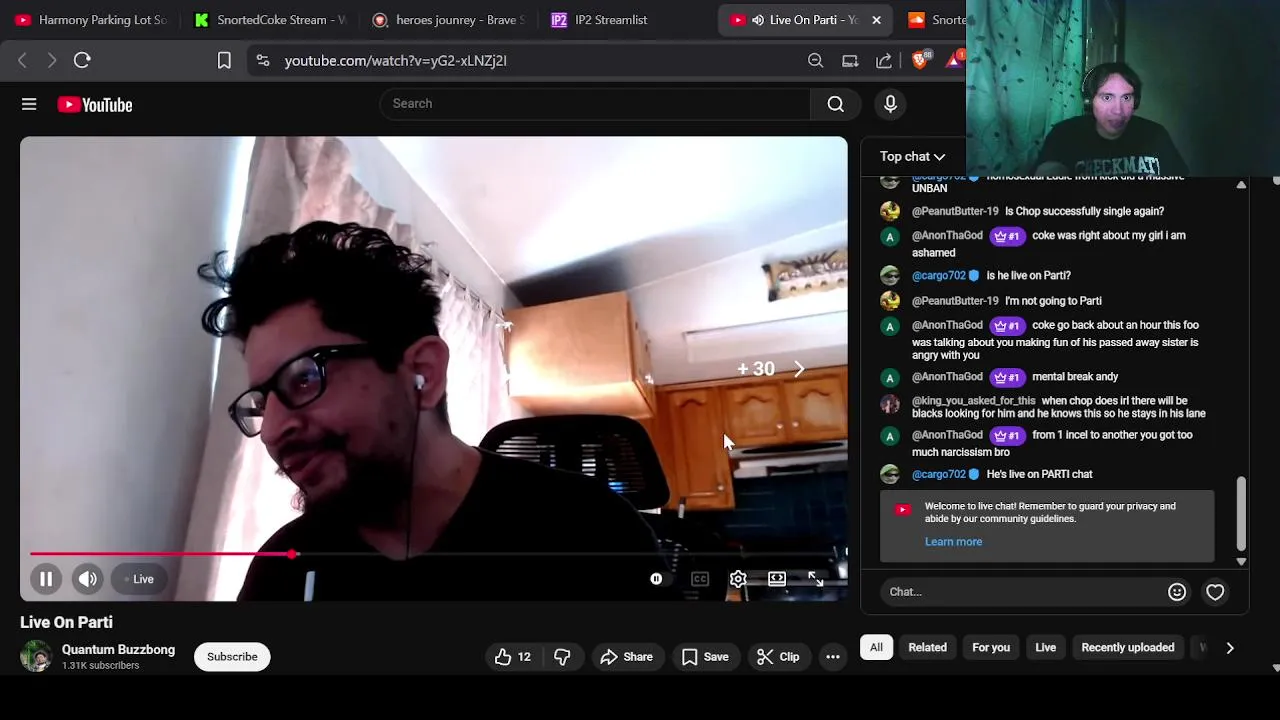Switch to heroes jounrey browser tab
1280x720 pixels.
(x=448, y=20)
